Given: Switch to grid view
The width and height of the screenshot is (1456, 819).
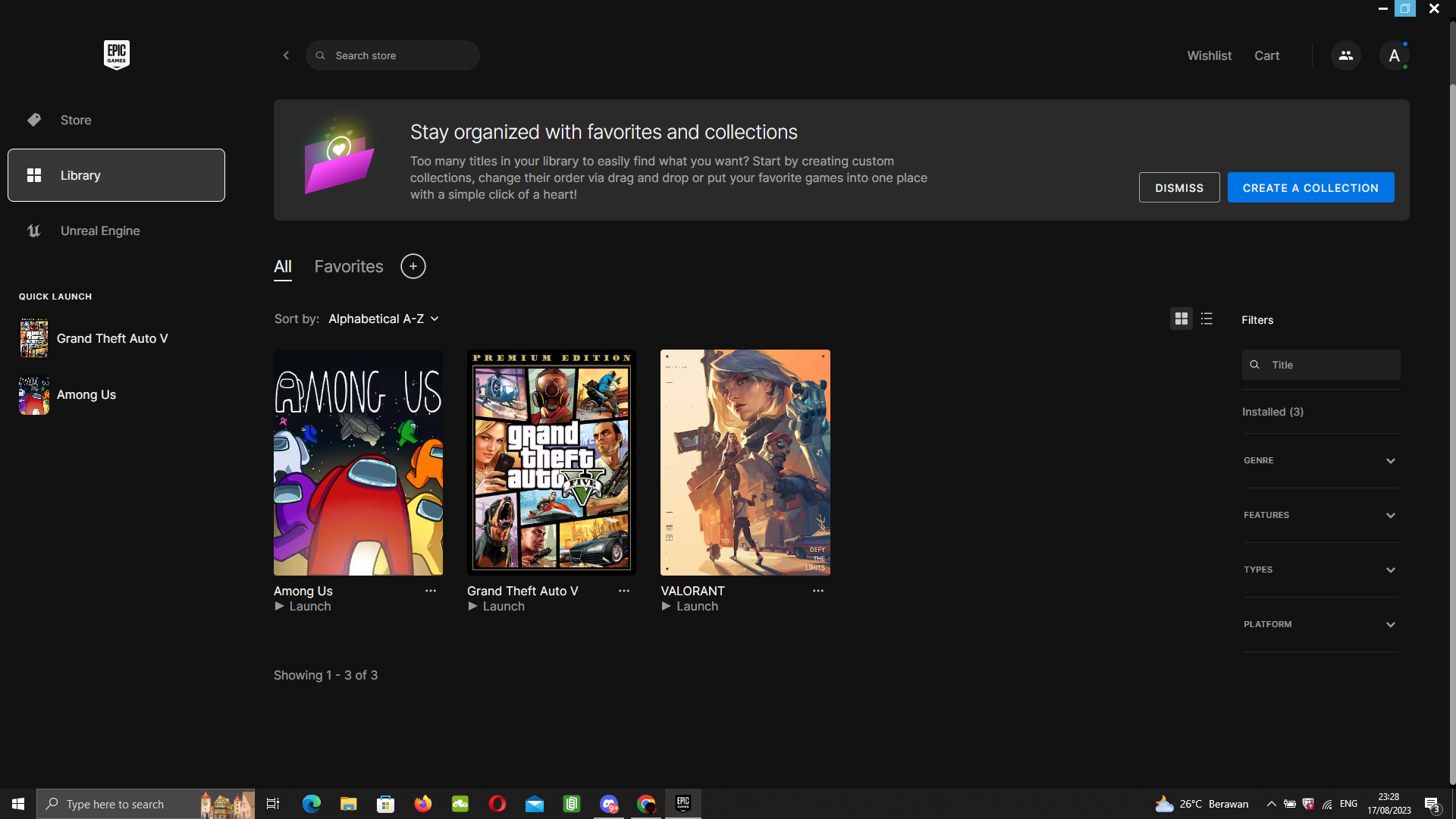Looking at the screenshot, I should [x=1181, y=319].
